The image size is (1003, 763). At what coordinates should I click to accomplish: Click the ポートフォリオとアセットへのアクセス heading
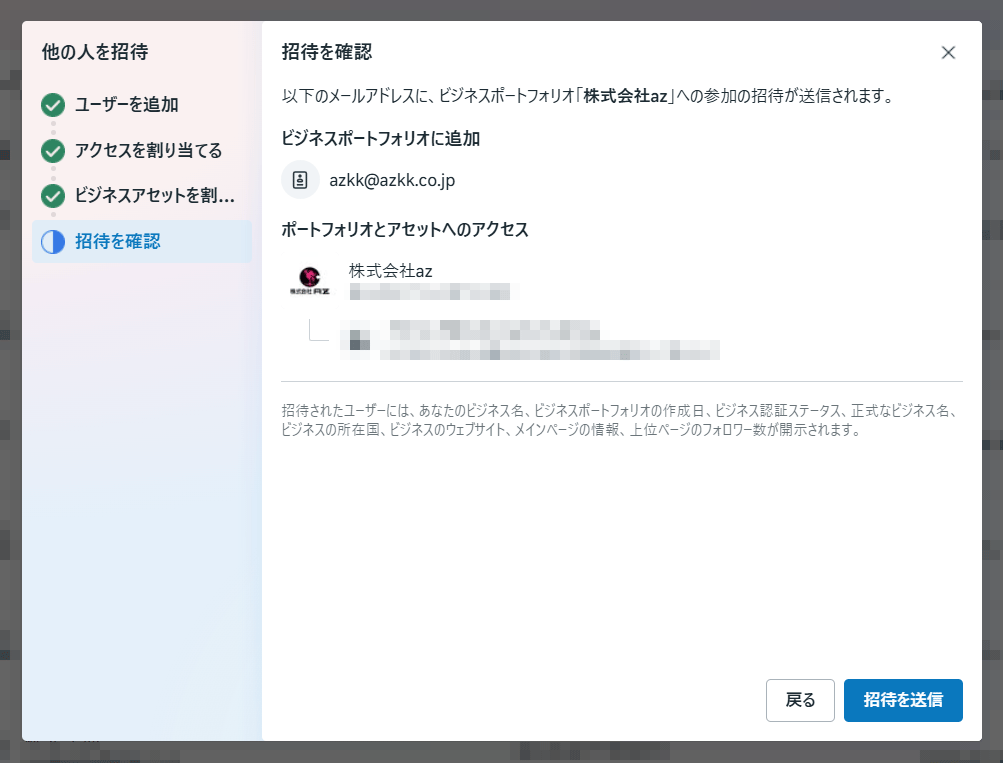[405, 230]
